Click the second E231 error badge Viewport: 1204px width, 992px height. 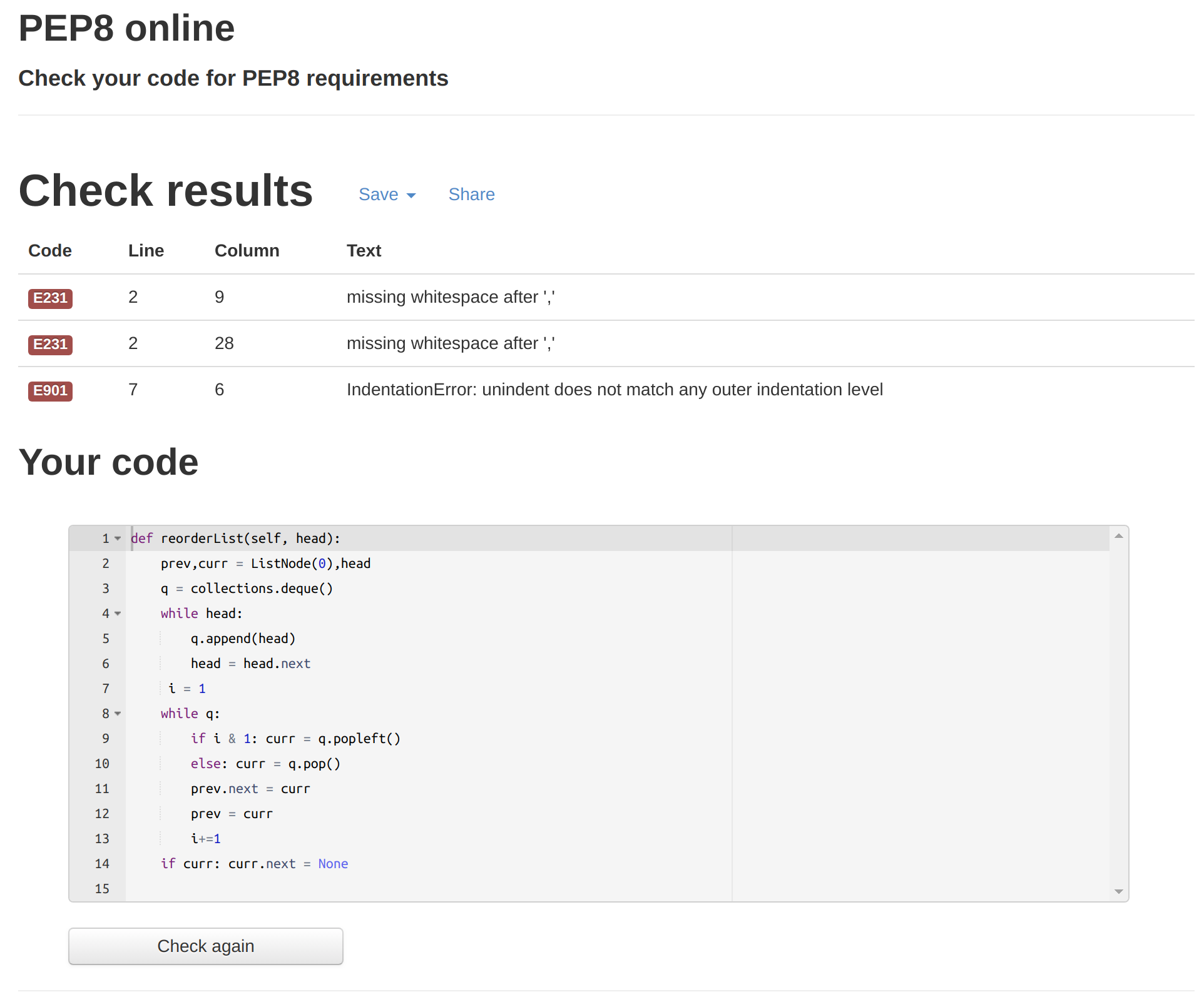pos(50,344)
